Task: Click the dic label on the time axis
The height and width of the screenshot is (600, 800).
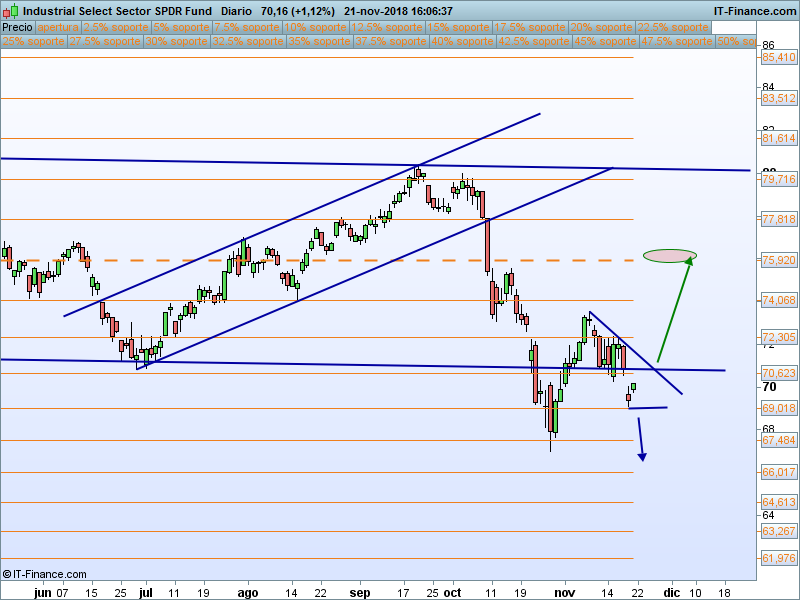Action: pyautogui.click(x=671, y=593)
